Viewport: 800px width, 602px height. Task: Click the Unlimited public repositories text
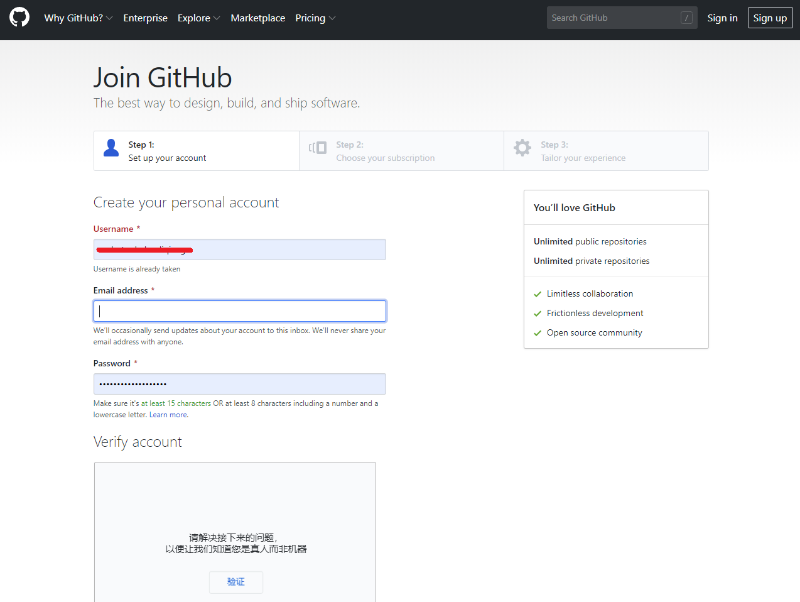point(590,241)
